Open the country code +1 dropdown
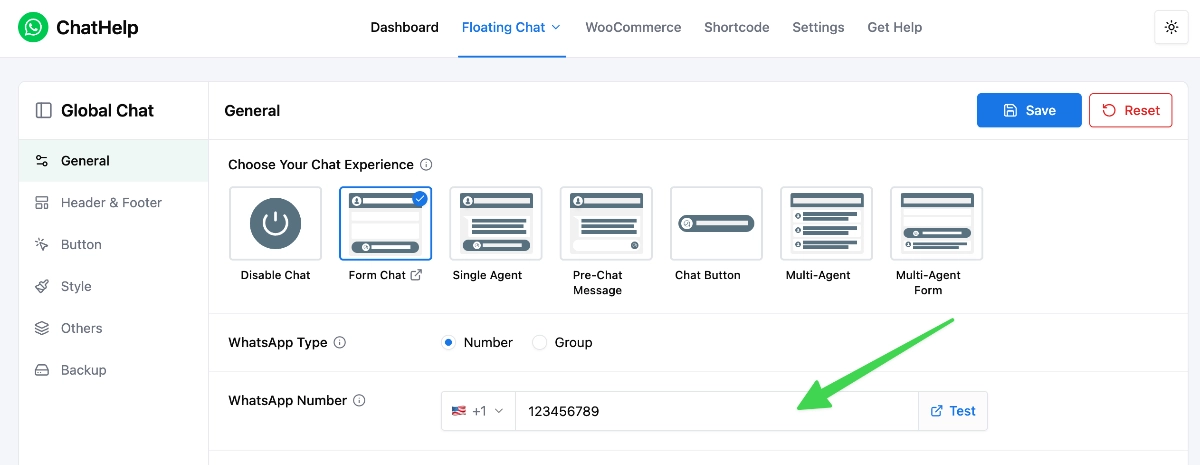Screen dimensions: 1200x465 pos(478,411)
